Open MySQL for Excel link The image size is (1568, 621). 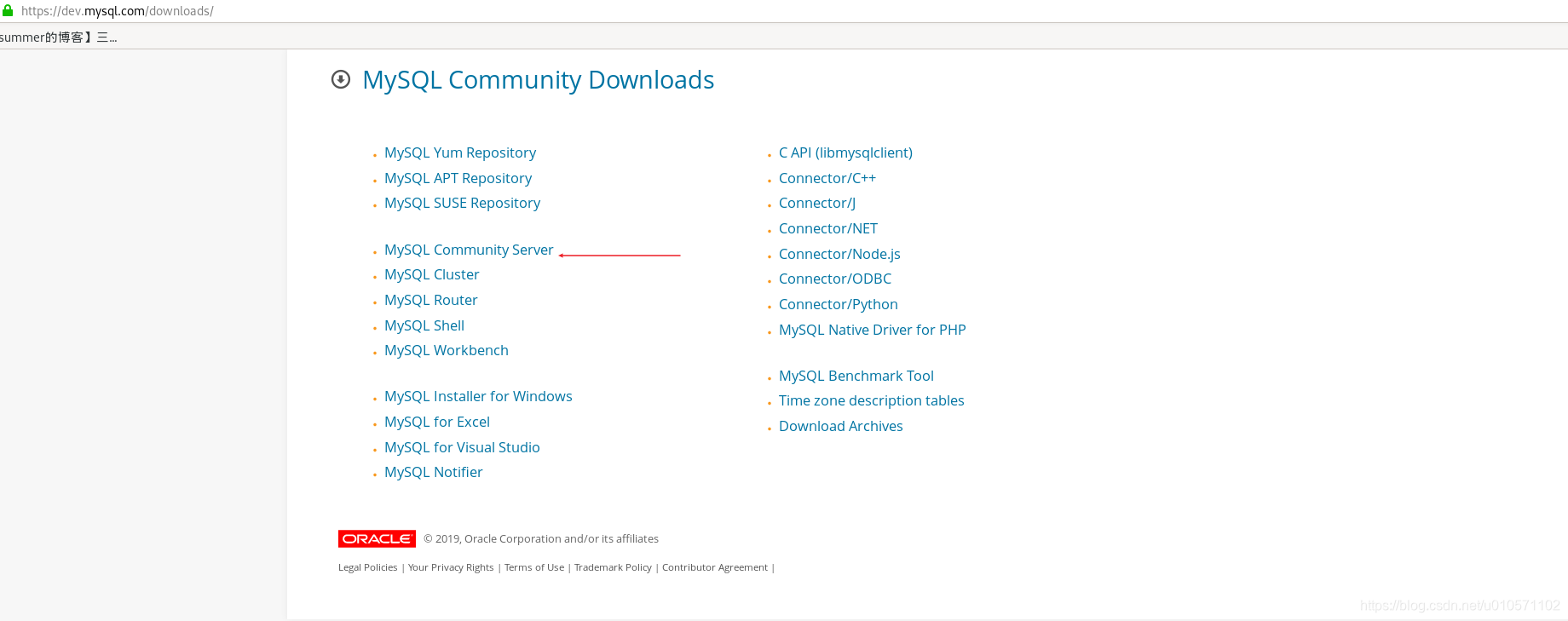pos(437,422)
